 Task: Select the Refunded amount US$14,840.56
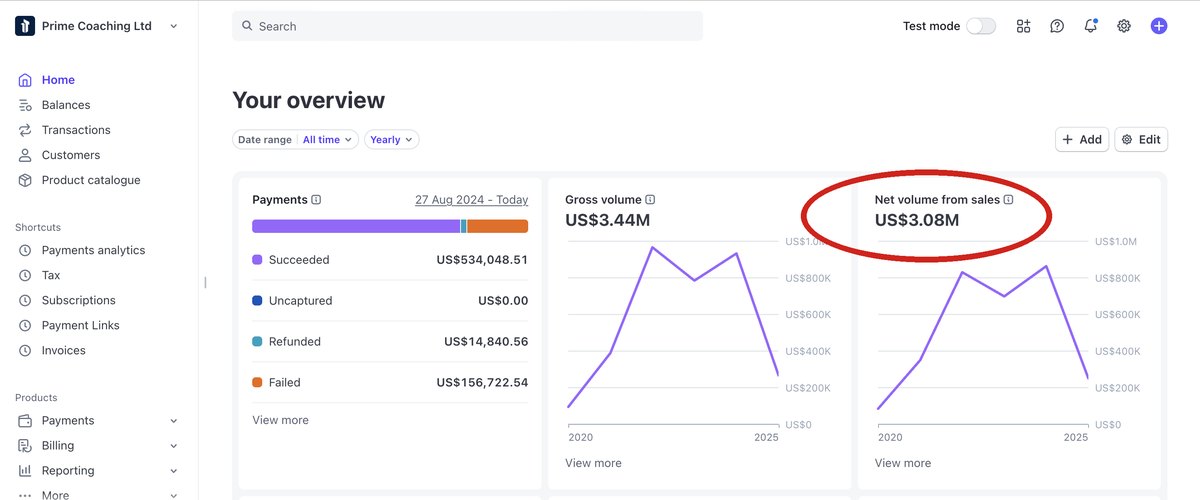pyautogui.click(x=486, y=342)
